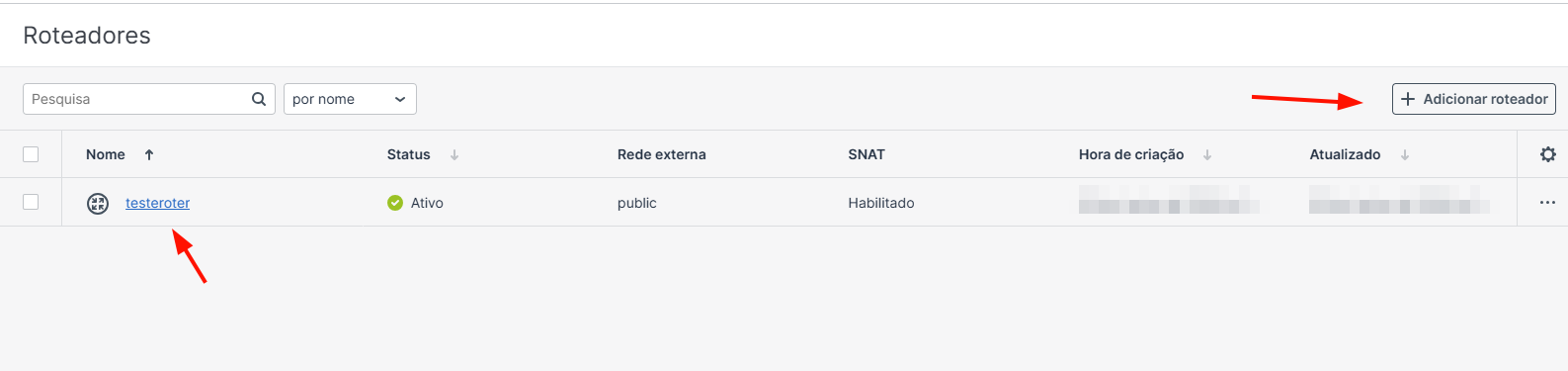Click the Hora de criação column header
The height and width of the screenshot is (371, 1568).
(1131, 154)
